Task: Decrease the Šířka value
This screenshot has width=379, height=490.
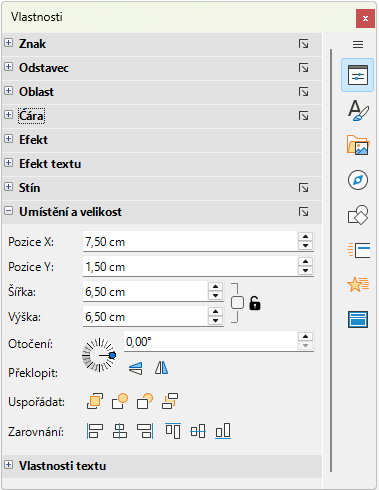Action: click(215, 296)
